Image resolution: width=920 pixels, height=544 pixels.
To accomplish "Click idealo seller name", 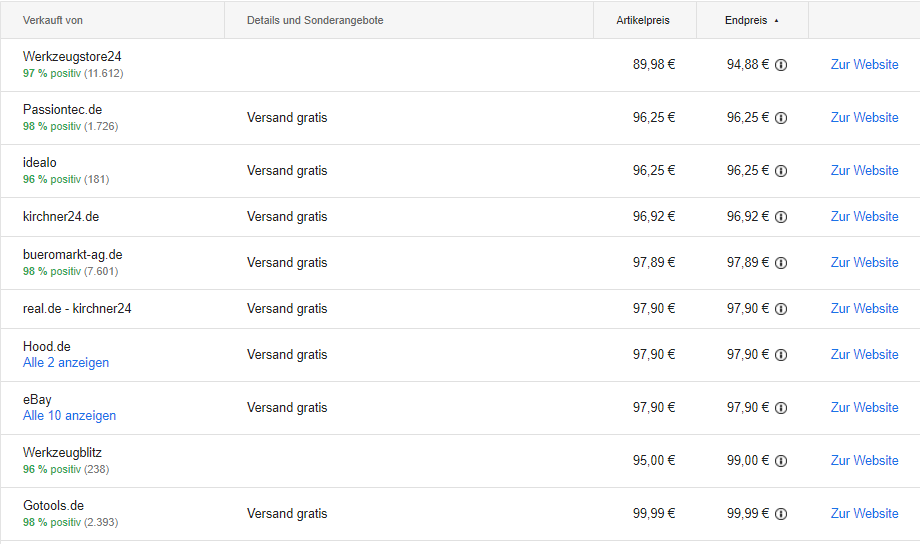I will coord(40,163).
